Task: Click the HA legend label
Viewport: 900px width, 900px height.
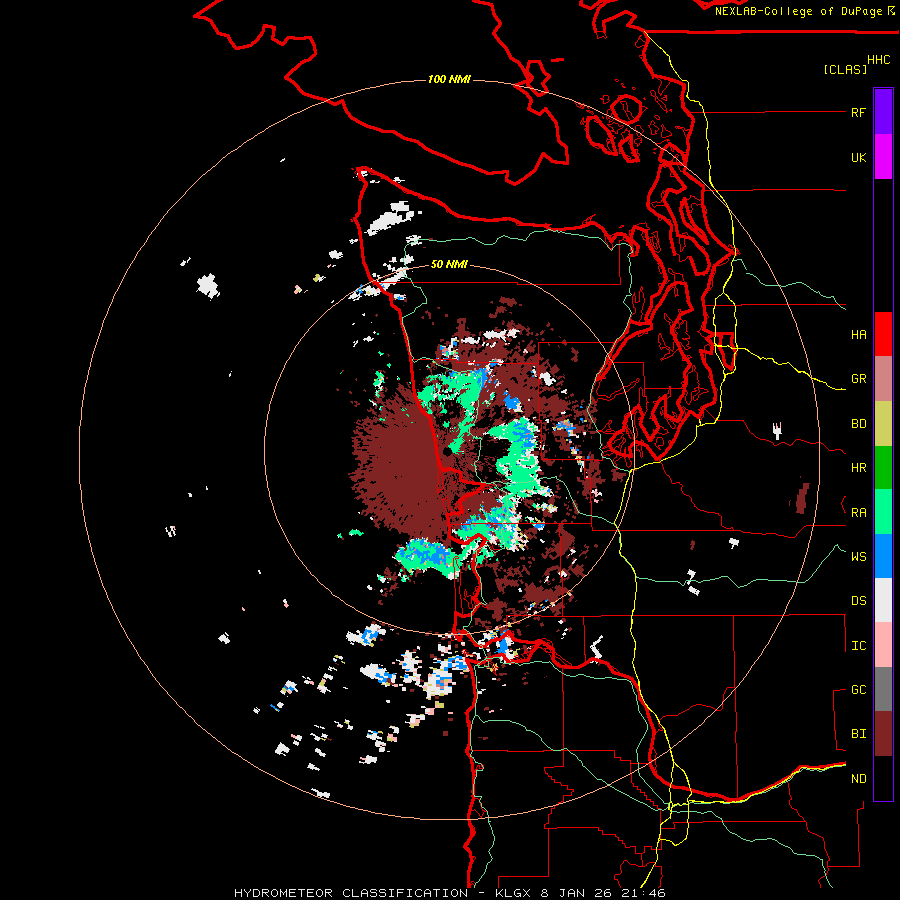Action: [858, 335]
